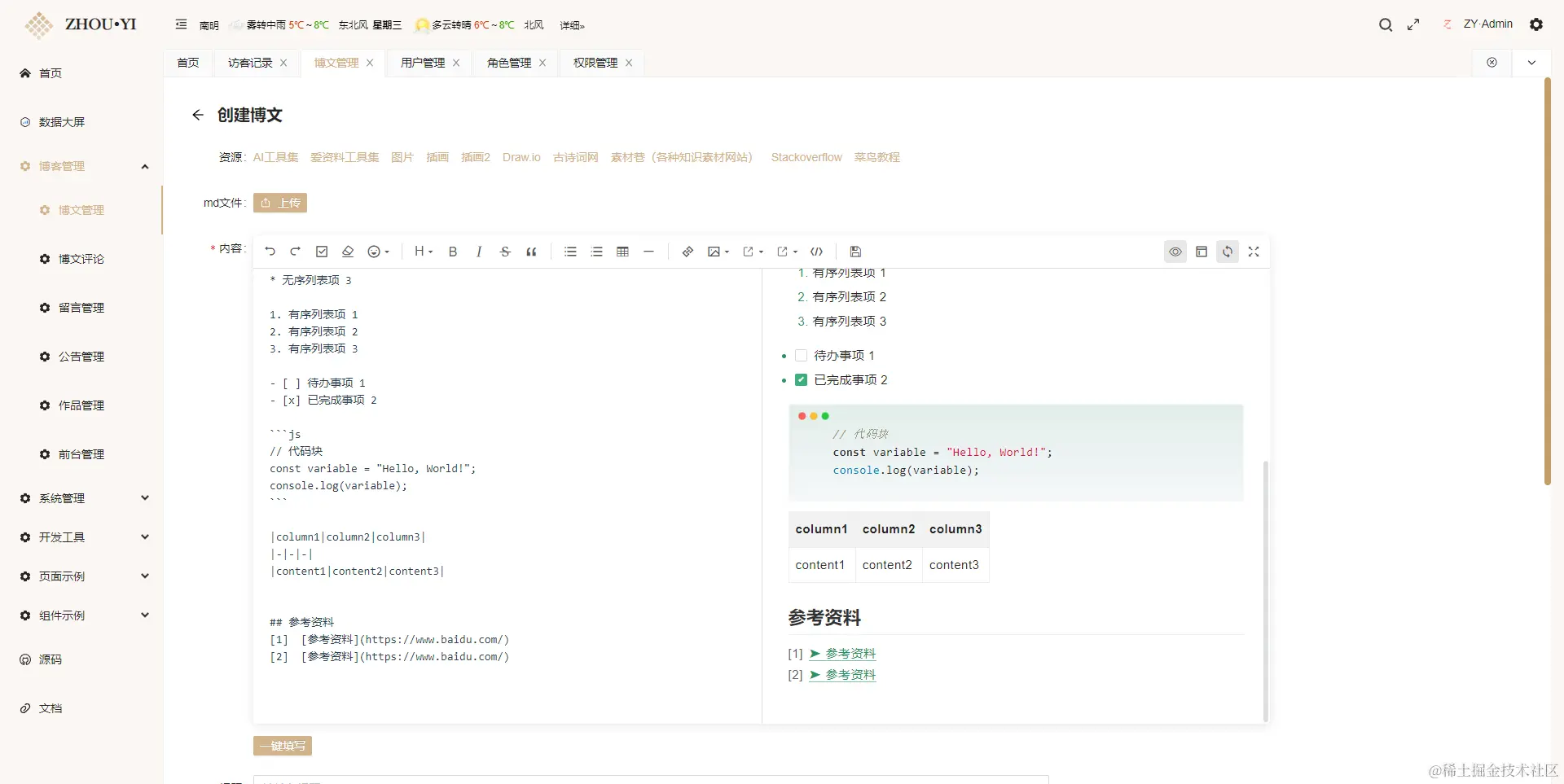Image resolution: width=1564 pixels, height=784 pixels.
Task: Close the 权限管理 tab
Action: pyautogui.click(x=629, y=63)
